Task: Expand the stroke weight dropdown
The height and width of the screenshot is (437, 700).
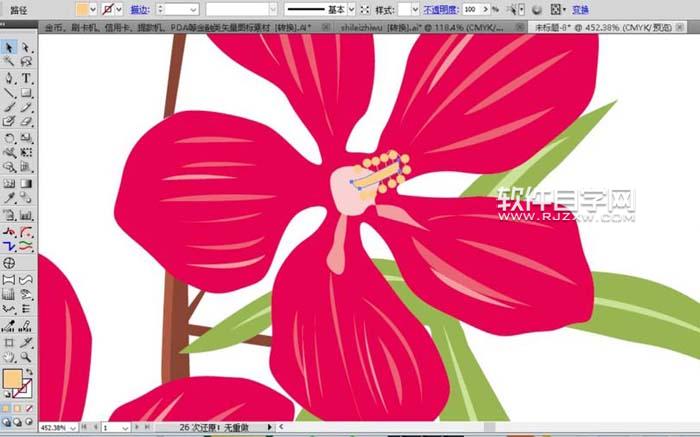Action: tap(193, 9)
